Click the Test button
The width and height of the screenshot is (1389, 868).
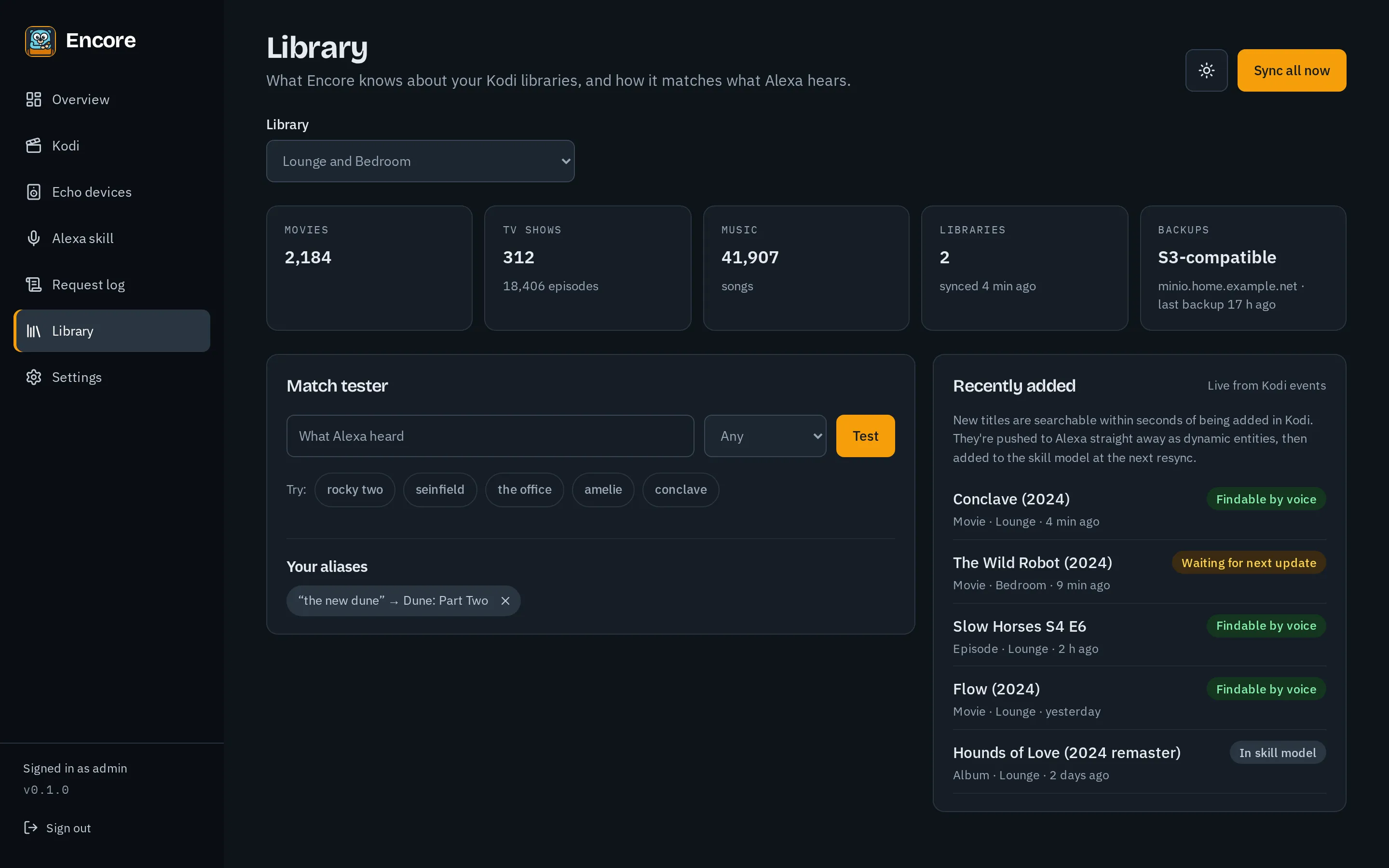click(865, 436)
